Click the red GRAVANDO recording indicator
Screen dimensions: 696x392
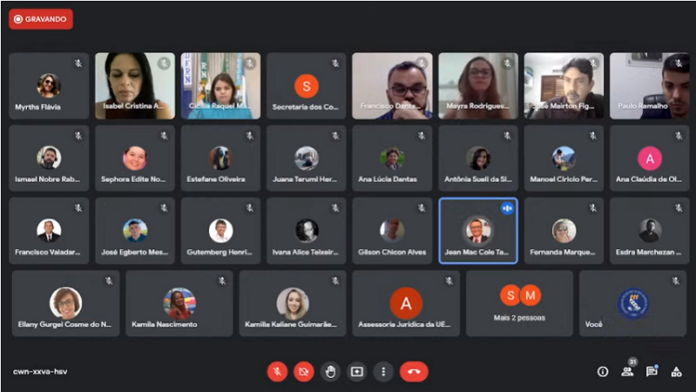tap(41, 19)
